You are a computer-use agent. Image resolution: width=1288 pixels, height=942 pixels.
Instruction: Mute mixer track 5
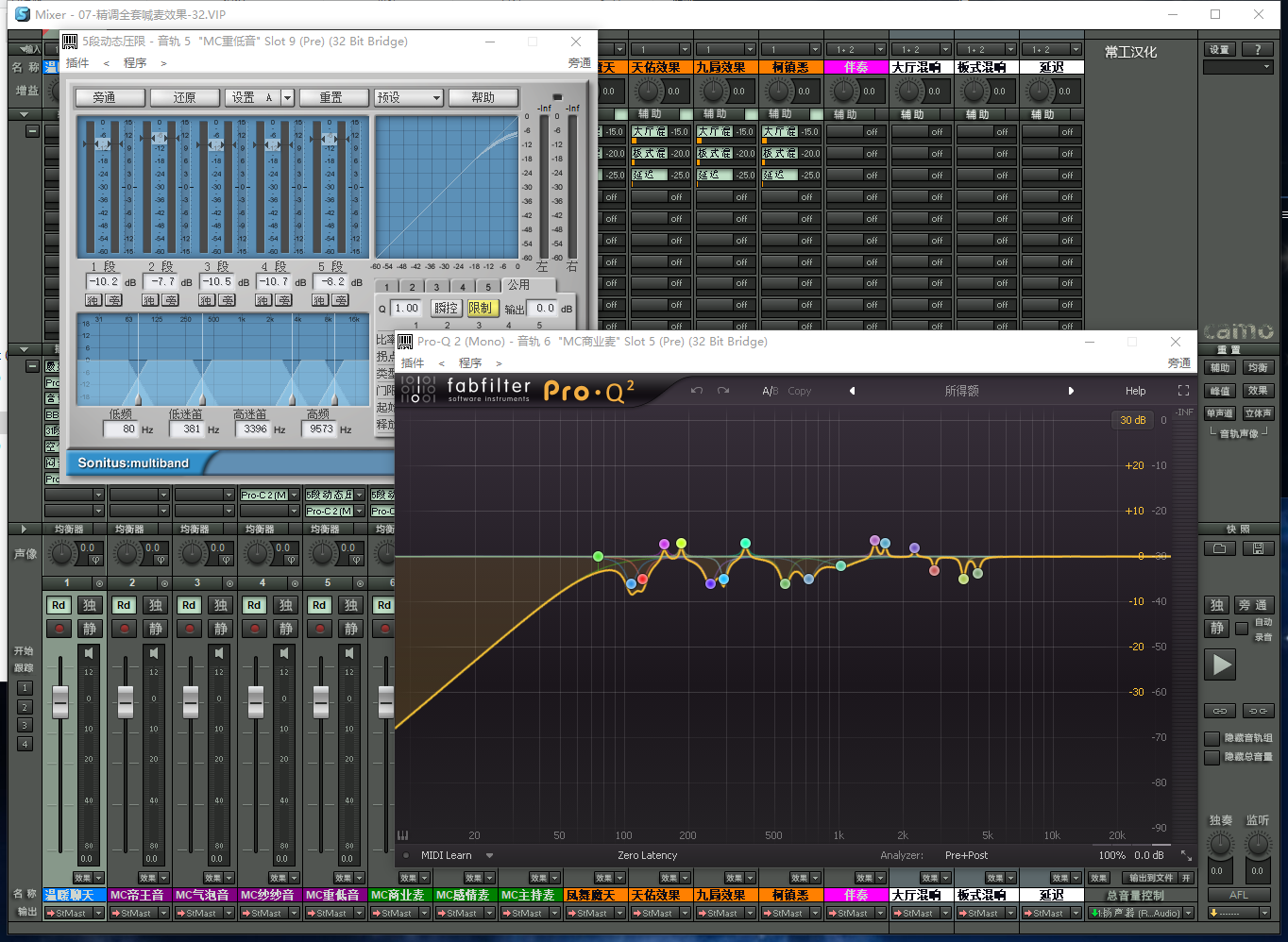coord(351,629)
